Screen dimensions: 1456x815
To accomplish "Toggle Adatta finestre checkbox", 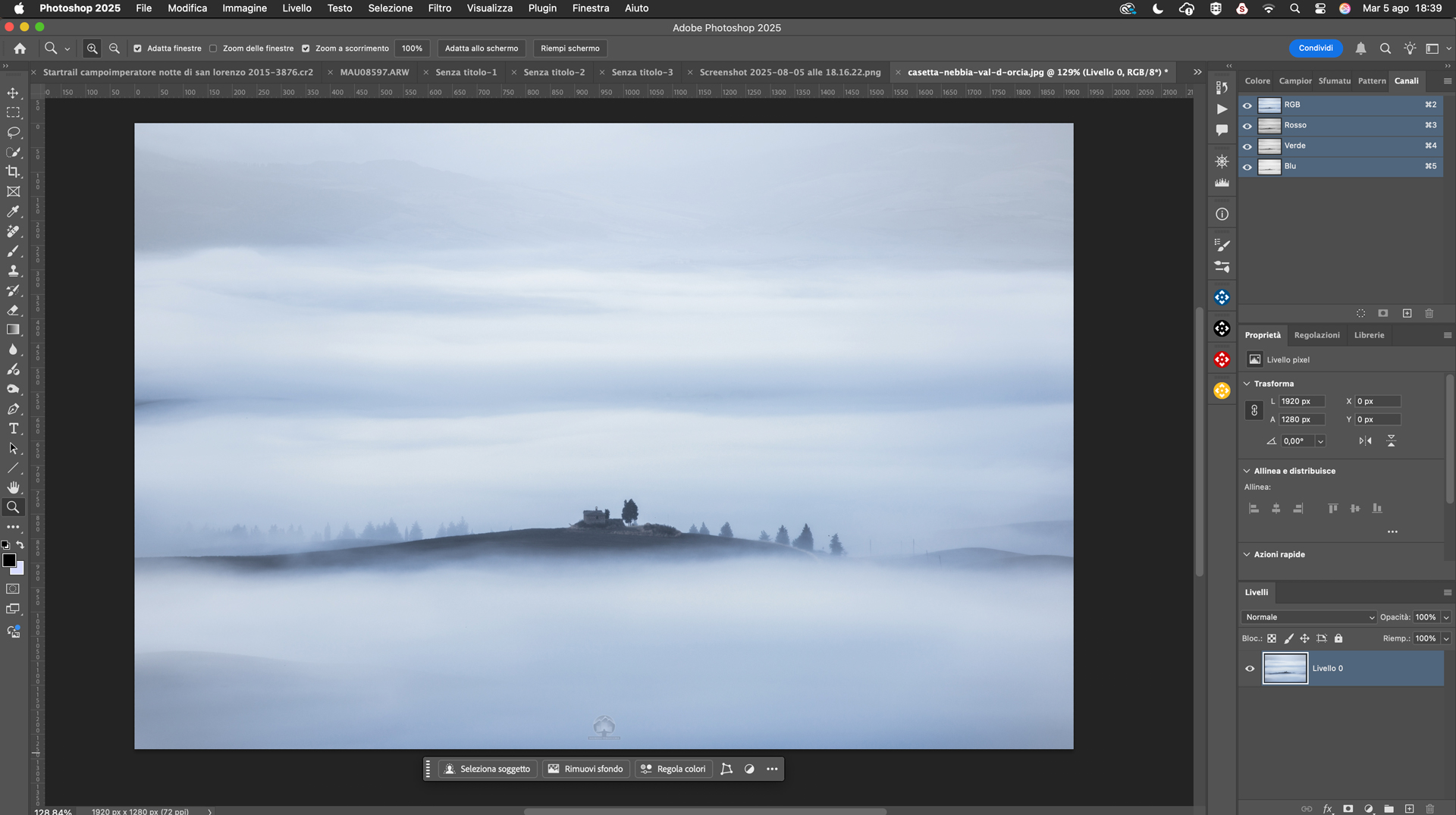I will (x=137, y=49).
